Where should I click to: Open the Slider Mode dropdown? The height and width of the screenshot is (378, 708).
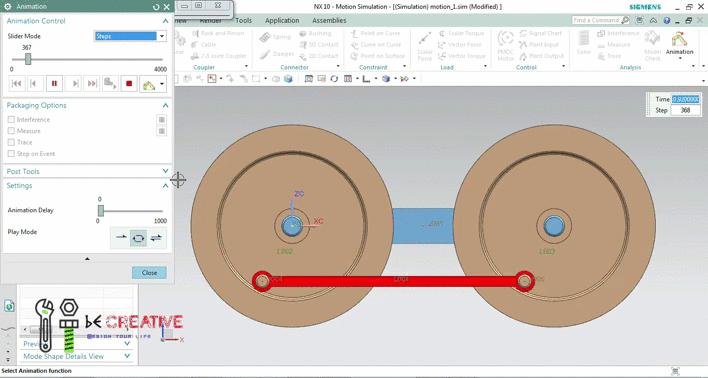162,36
